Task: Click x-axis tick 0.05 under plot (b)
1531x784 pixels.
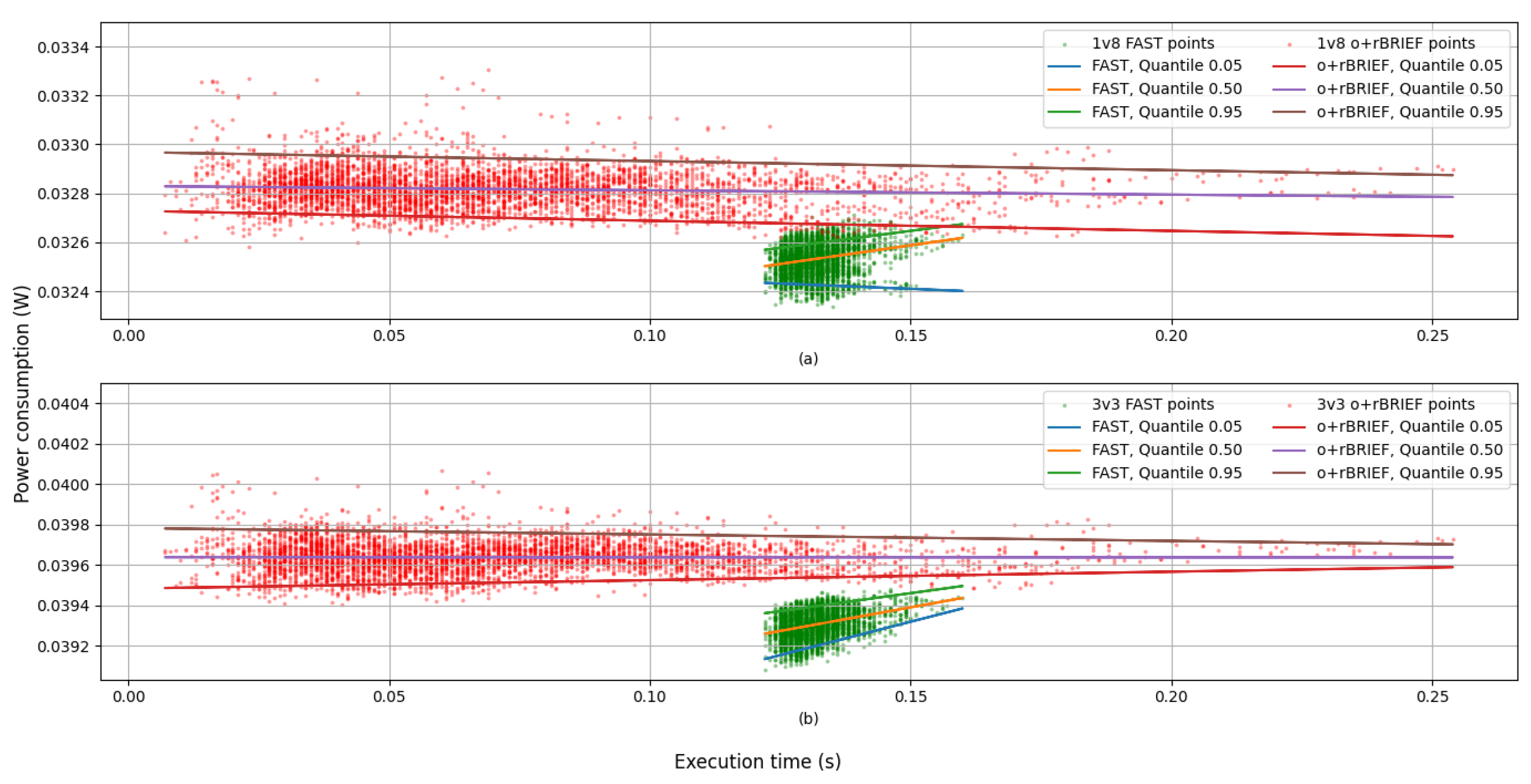Action: tap(389, 696)
